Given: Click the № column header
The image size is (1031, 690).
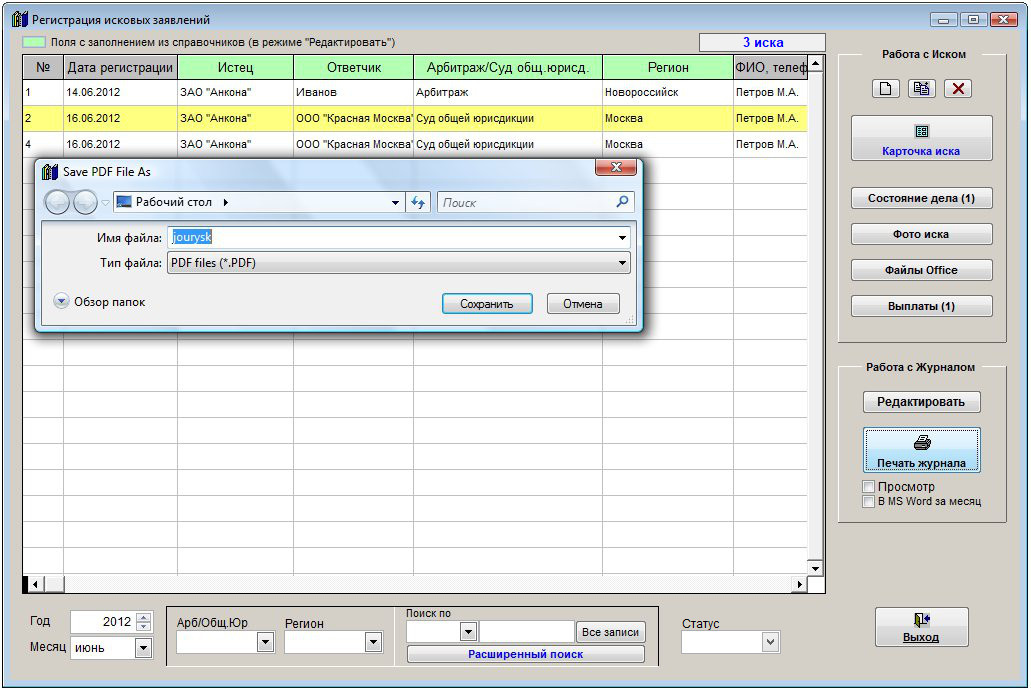Looking at the screenshot, I should click(43, 67).
